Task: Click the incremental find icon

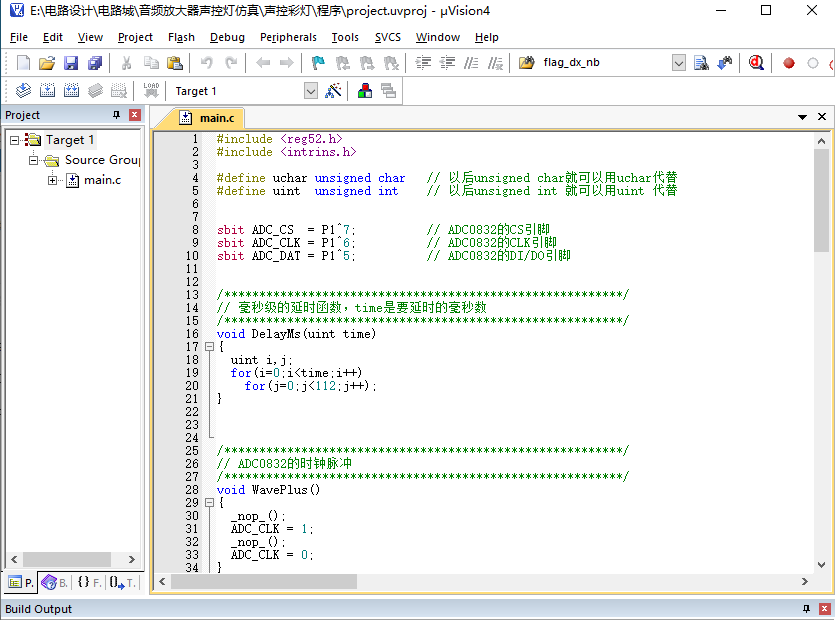Action: pos(725,63)
